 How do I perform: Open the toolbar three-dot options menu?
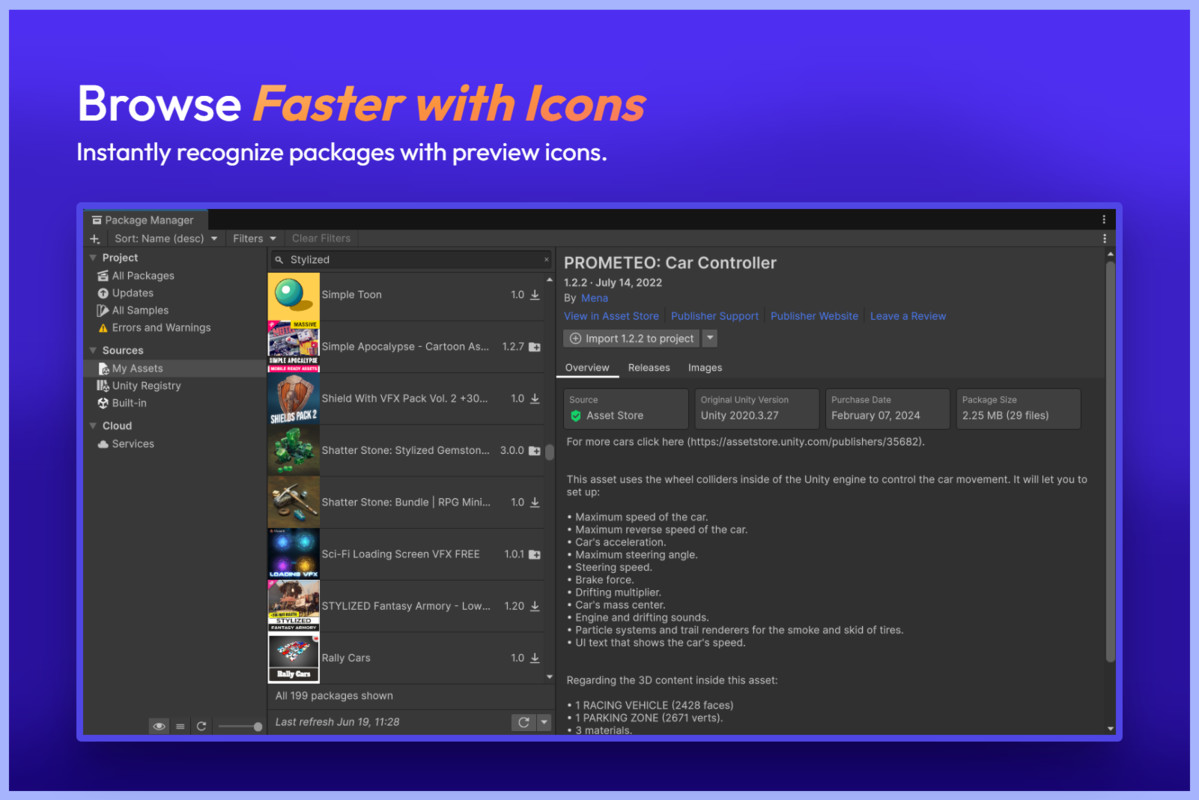(1105, 239)
